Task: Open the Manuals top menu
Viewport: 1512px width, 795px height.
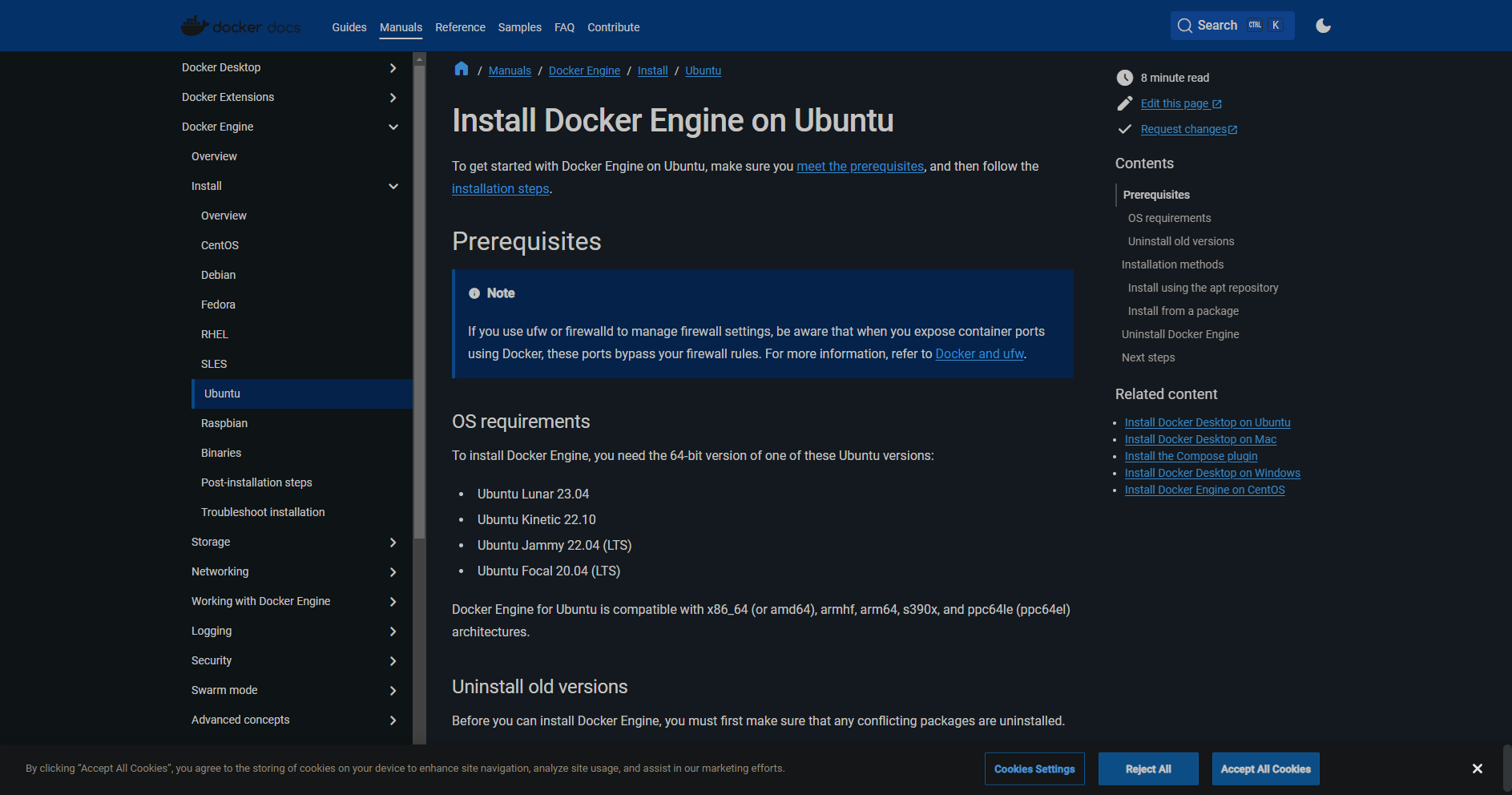Action: click(x=401, y=27)
